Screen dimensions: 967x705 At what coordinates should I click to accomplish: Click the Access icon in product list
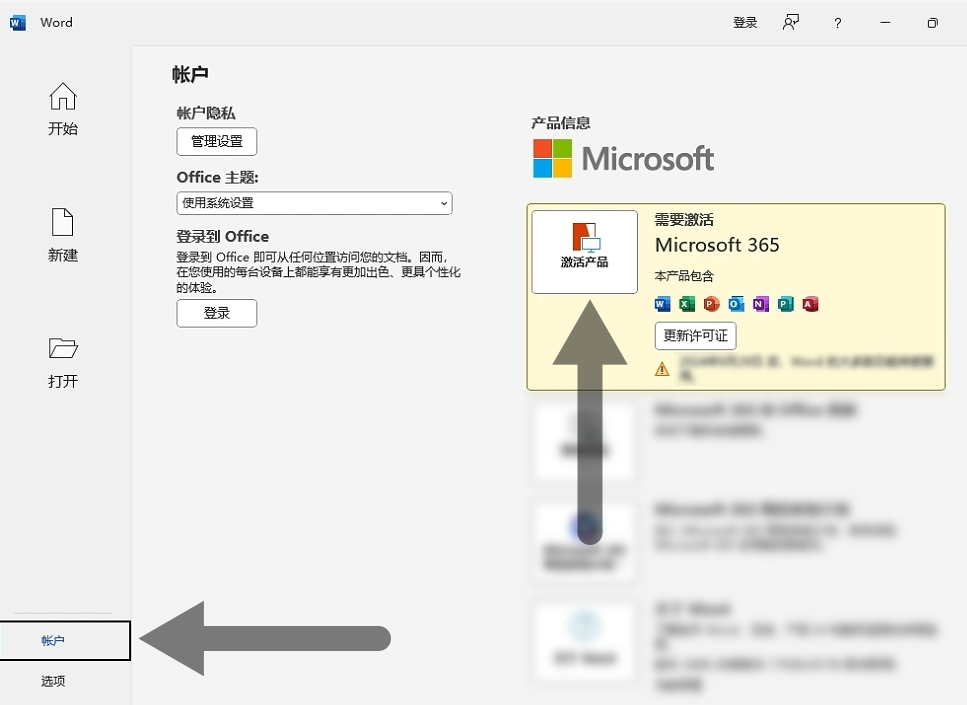810,304
